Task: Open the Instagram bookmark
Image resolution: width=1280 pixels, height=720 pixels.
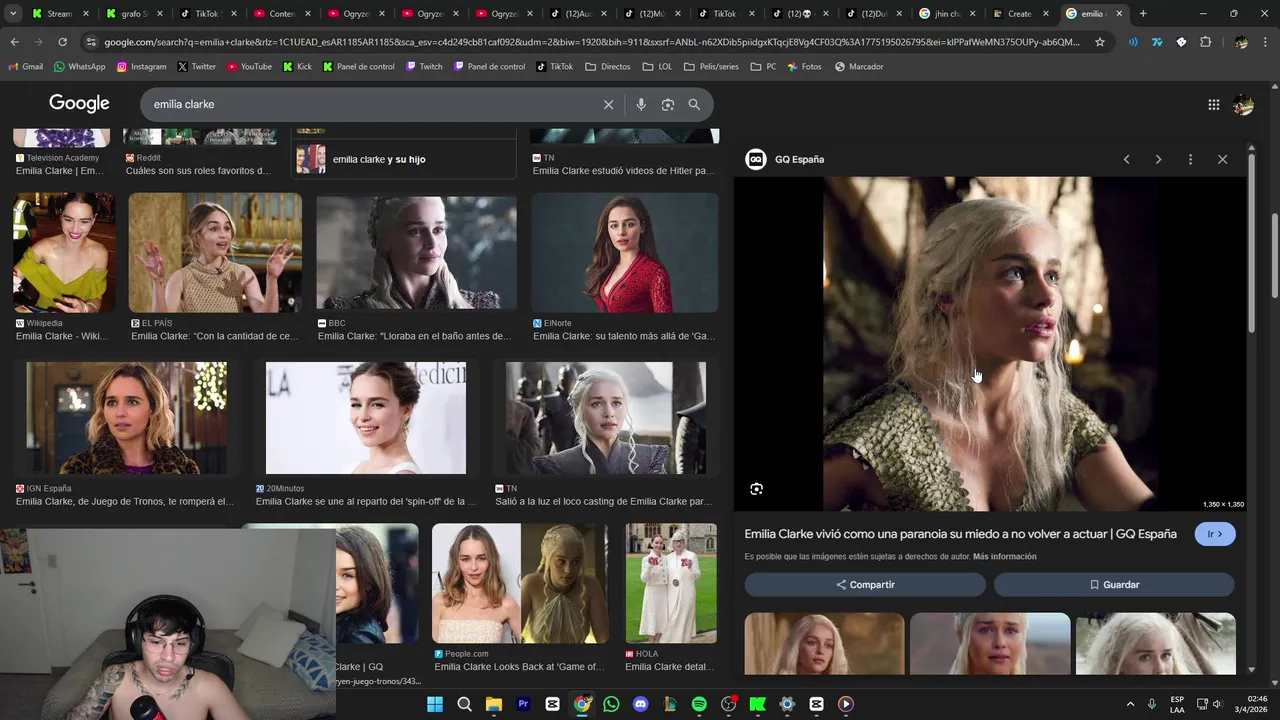Action: (141, 66)
